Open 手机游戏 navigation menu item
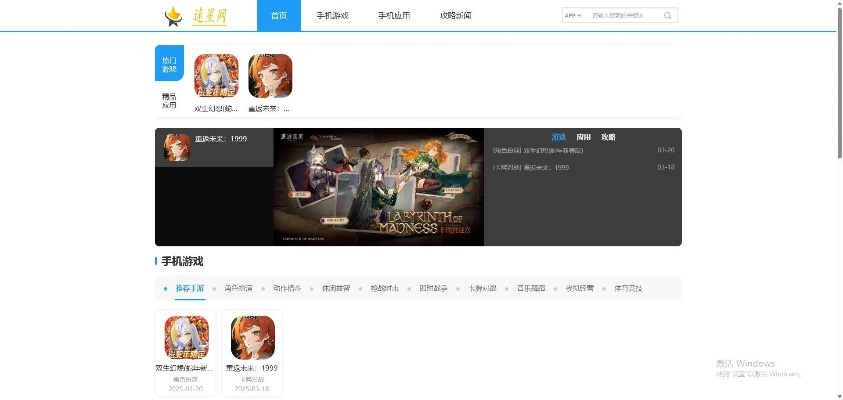Image resolution: width=843 pixels, height=400 pixels. (332, 16)
